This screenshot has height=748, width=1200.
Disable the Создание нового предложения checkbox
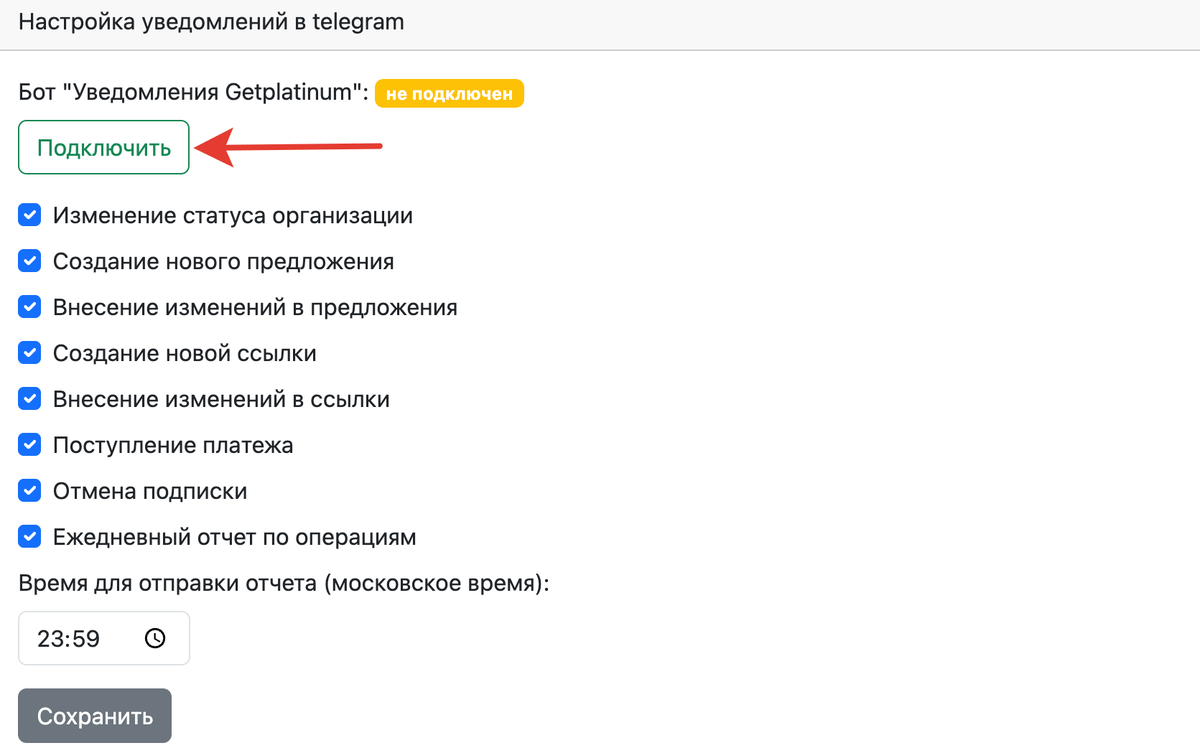(30, 261)
